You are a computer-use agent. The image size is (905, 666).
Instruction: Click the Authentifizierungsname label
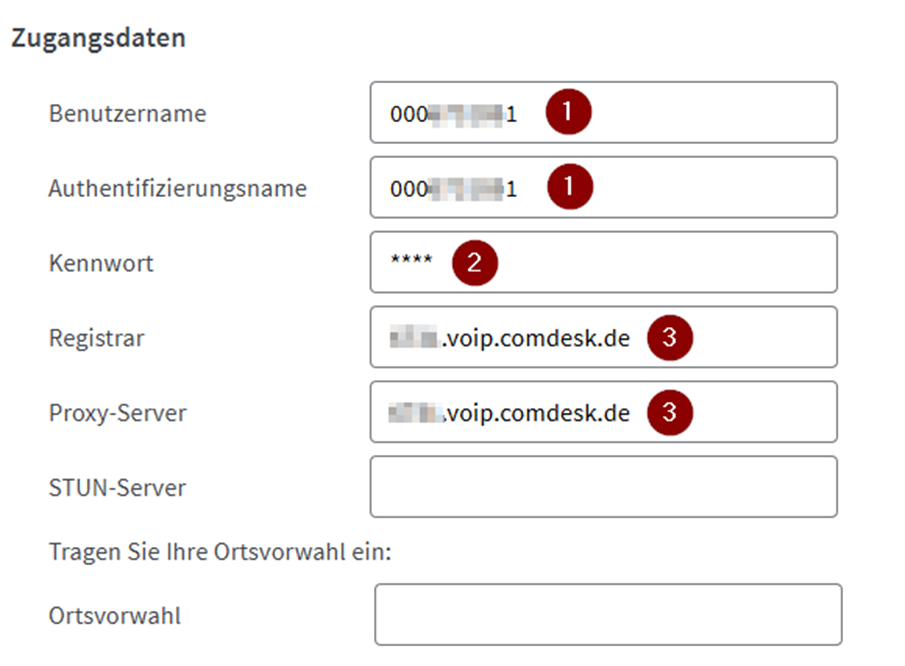coord(177,188)
